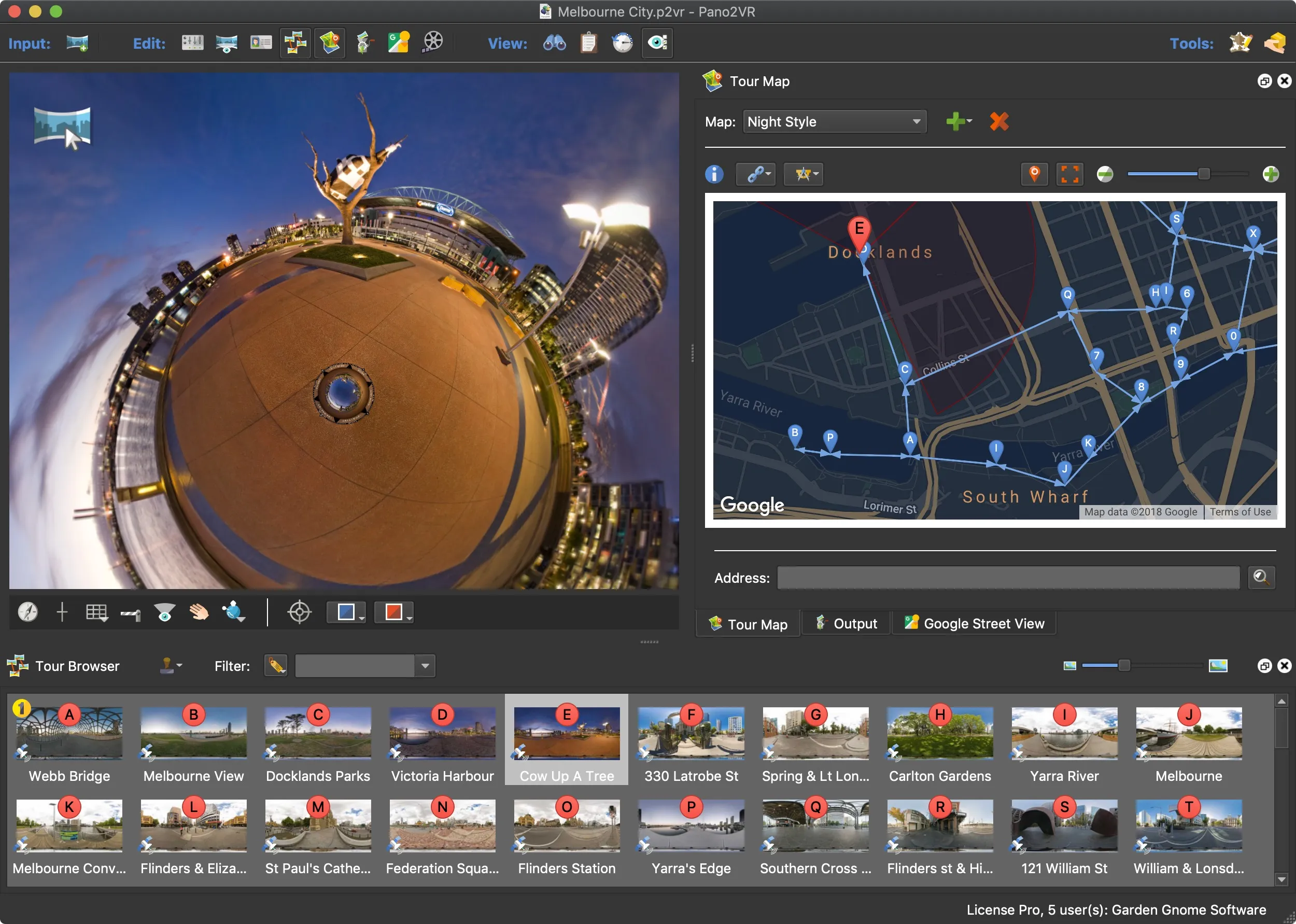Click the Terms of Use link
Viewport: 1296px width, 924px height.
(x=1239, y=511)
